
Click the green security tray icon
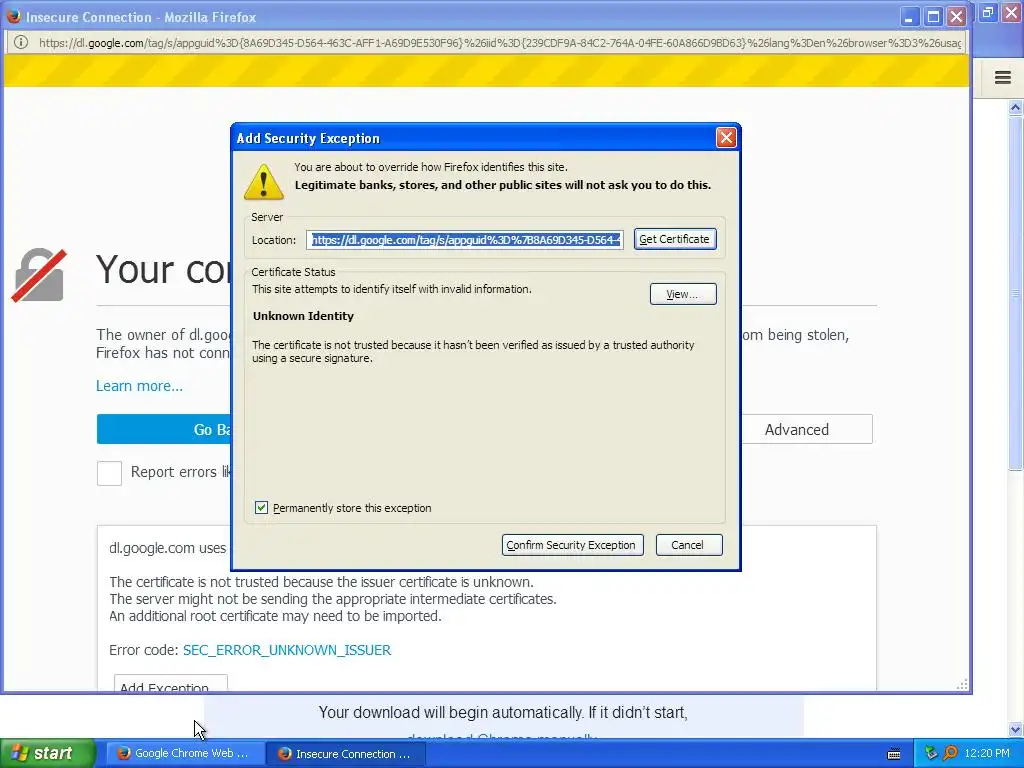(931, 754)
